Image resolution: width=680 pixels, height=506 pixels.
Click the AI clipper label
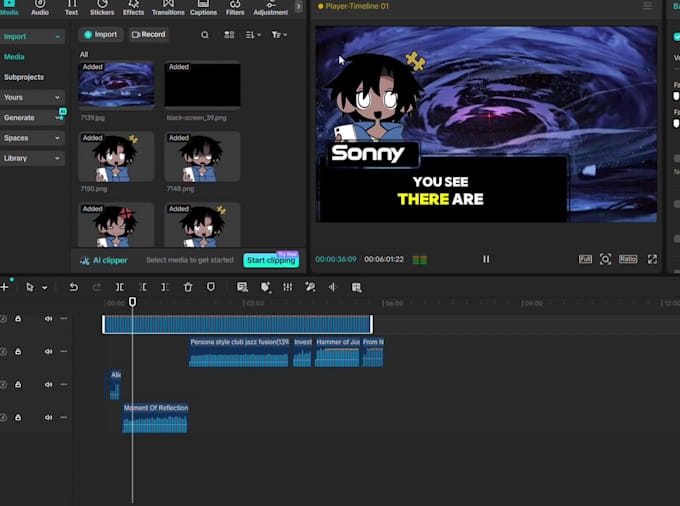tap(104, 260)
